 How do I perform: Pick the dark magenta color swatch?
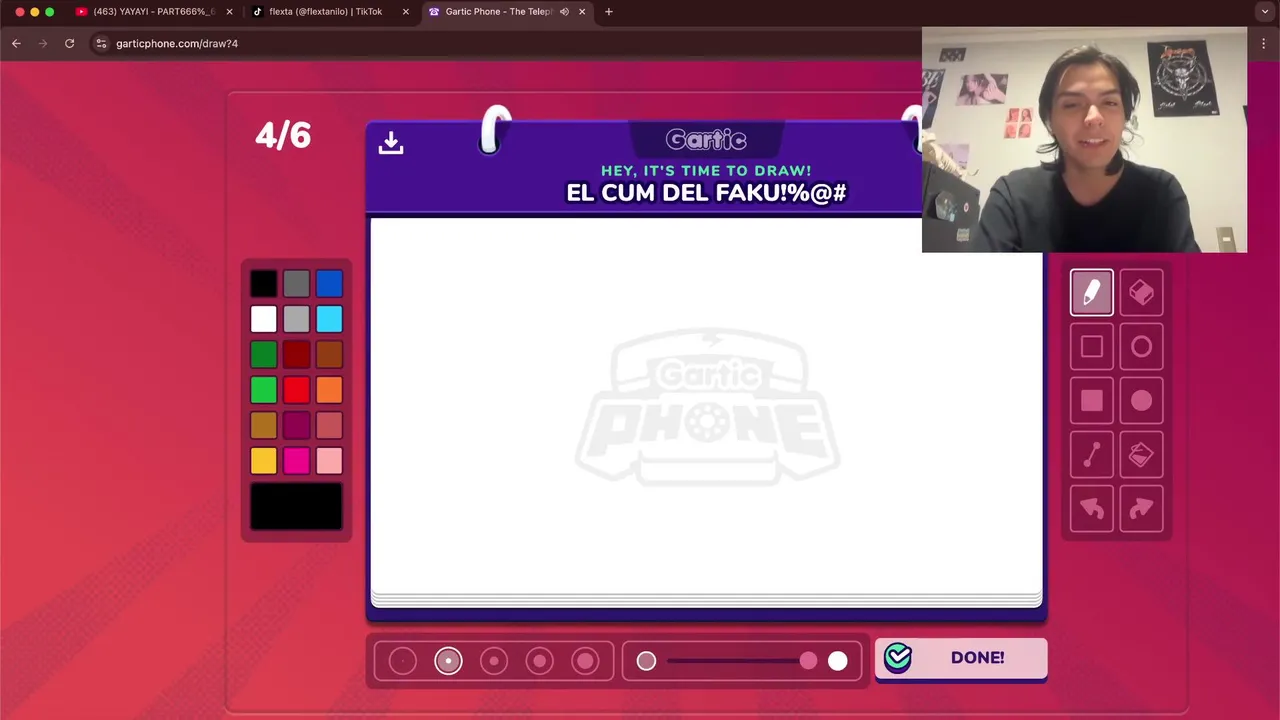click(296, 425)
